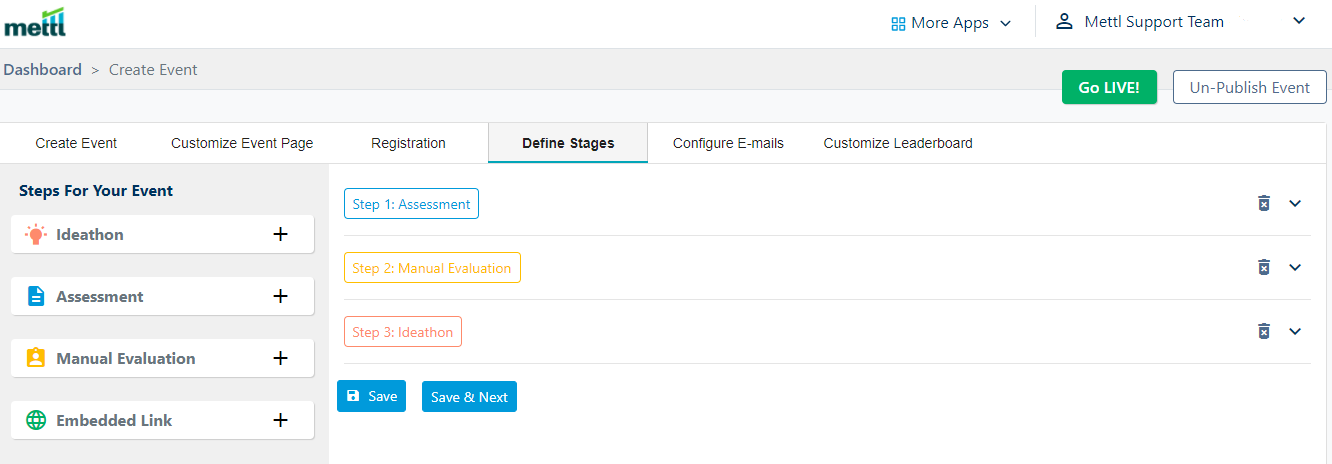Viewport: 1332px width, 464px height.
Task: Expand Step 1: Assessment details chevron
Action: click(1295, 203)
